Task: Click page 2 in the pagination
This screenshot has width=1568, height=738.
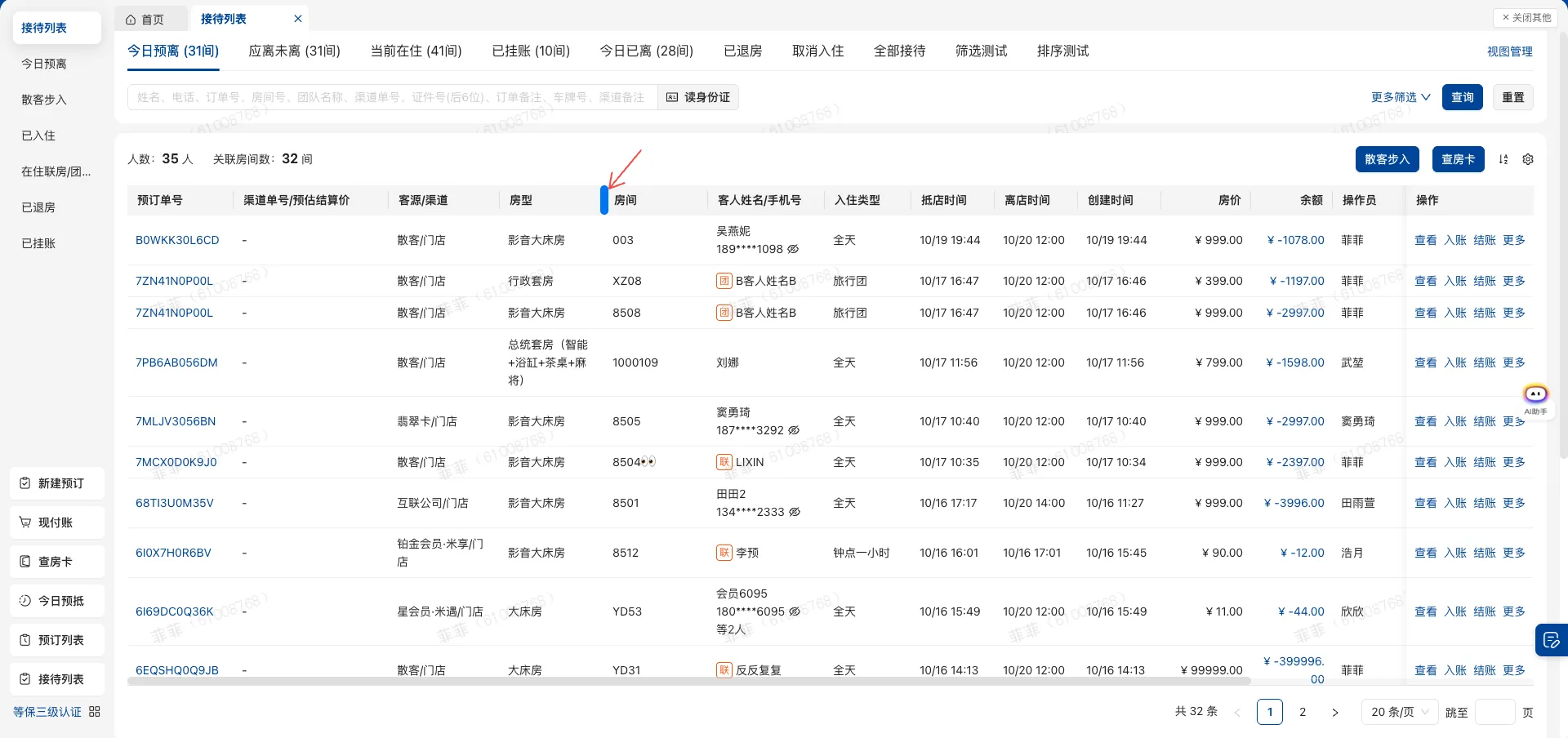Action: pyautogui.click(x=1303, y=712)
